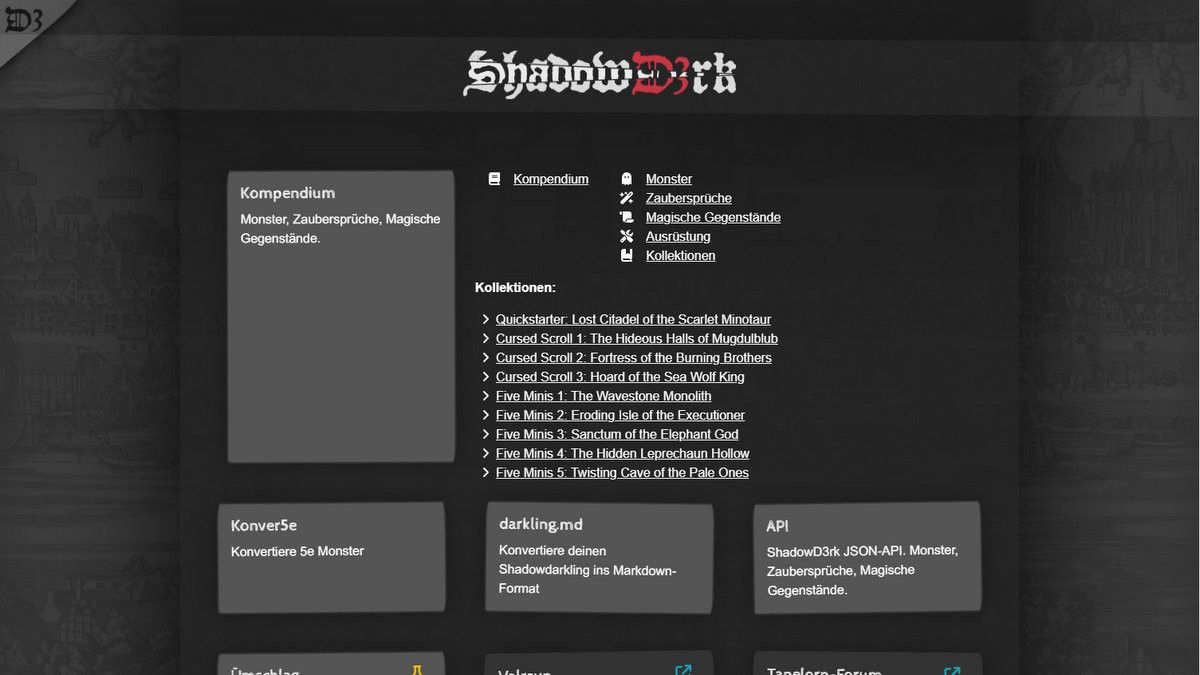Expand the chevron before Cursed Scroll 1
The width and height of the screenshot is (1200, 675).
[486, 338]
